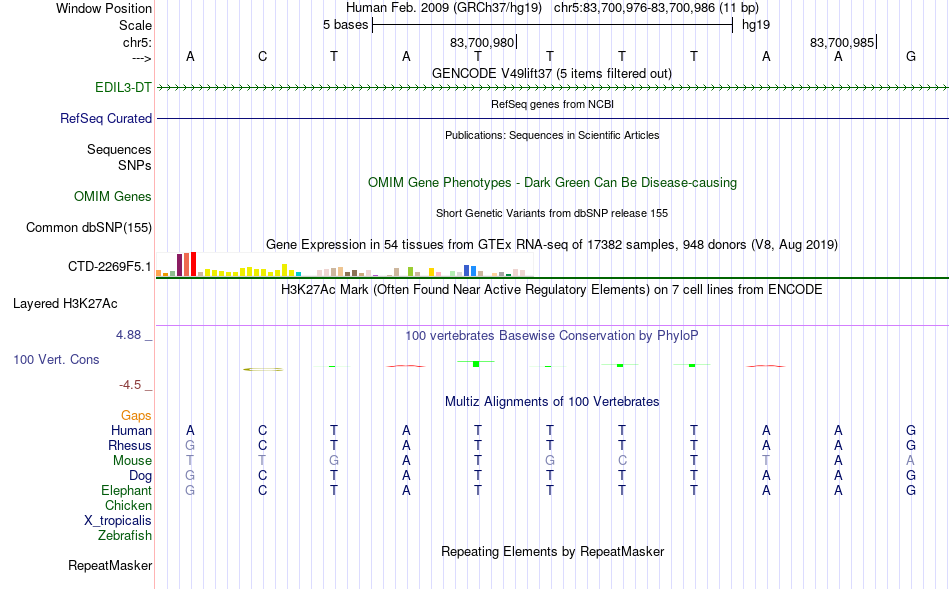Select the C base in Mouse row
This screenshot has height=589, width=950.
coord(622,461)
